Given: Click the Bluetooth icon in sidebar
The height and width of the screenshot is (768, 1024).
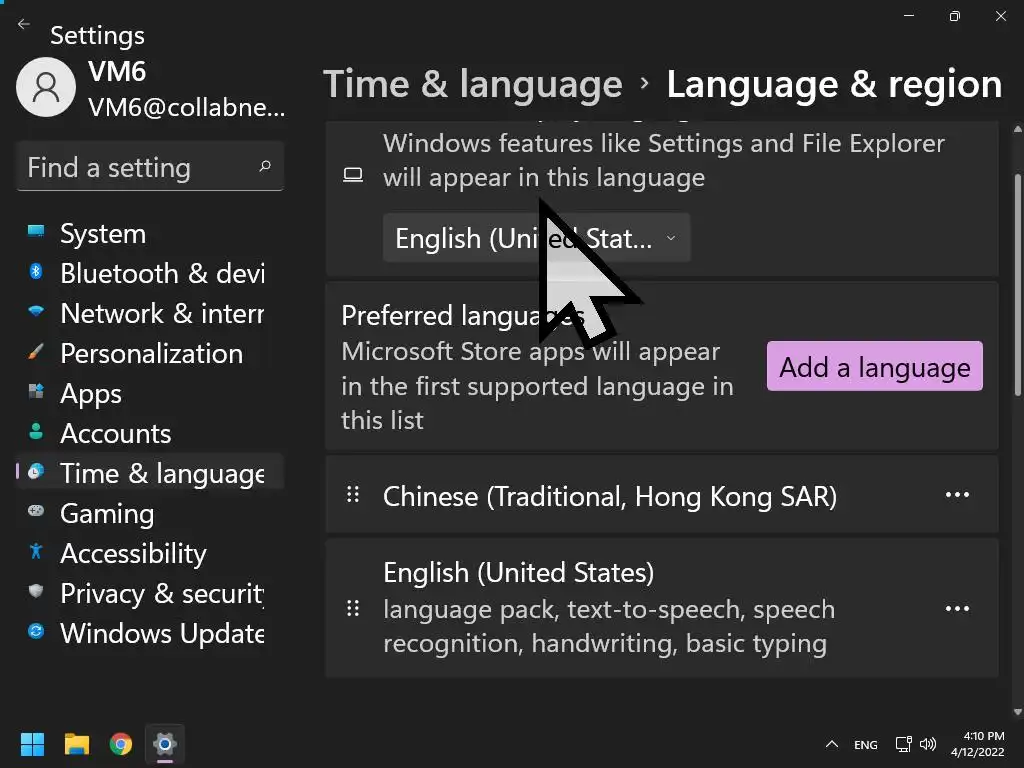Looking at the screenshot, I should pos(36,273).
